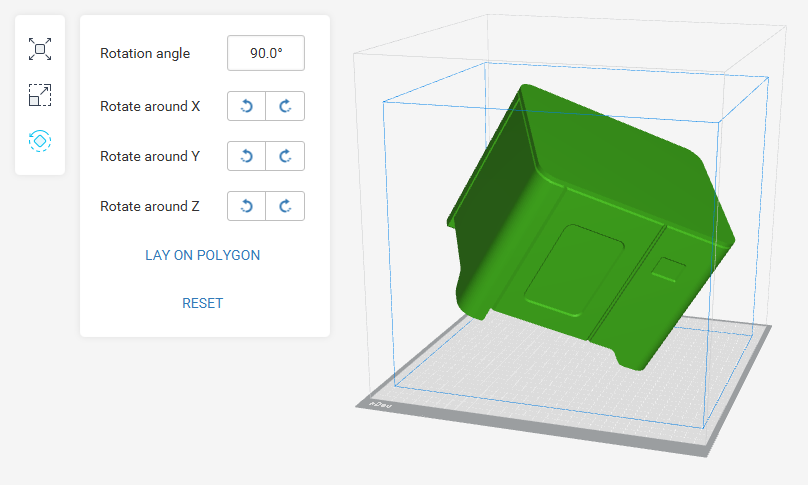Image resolution: width=808 pixels, height=485 pixels.
Task: Rotate counterclockwise around X axis
Action: (x=247, y=106)
